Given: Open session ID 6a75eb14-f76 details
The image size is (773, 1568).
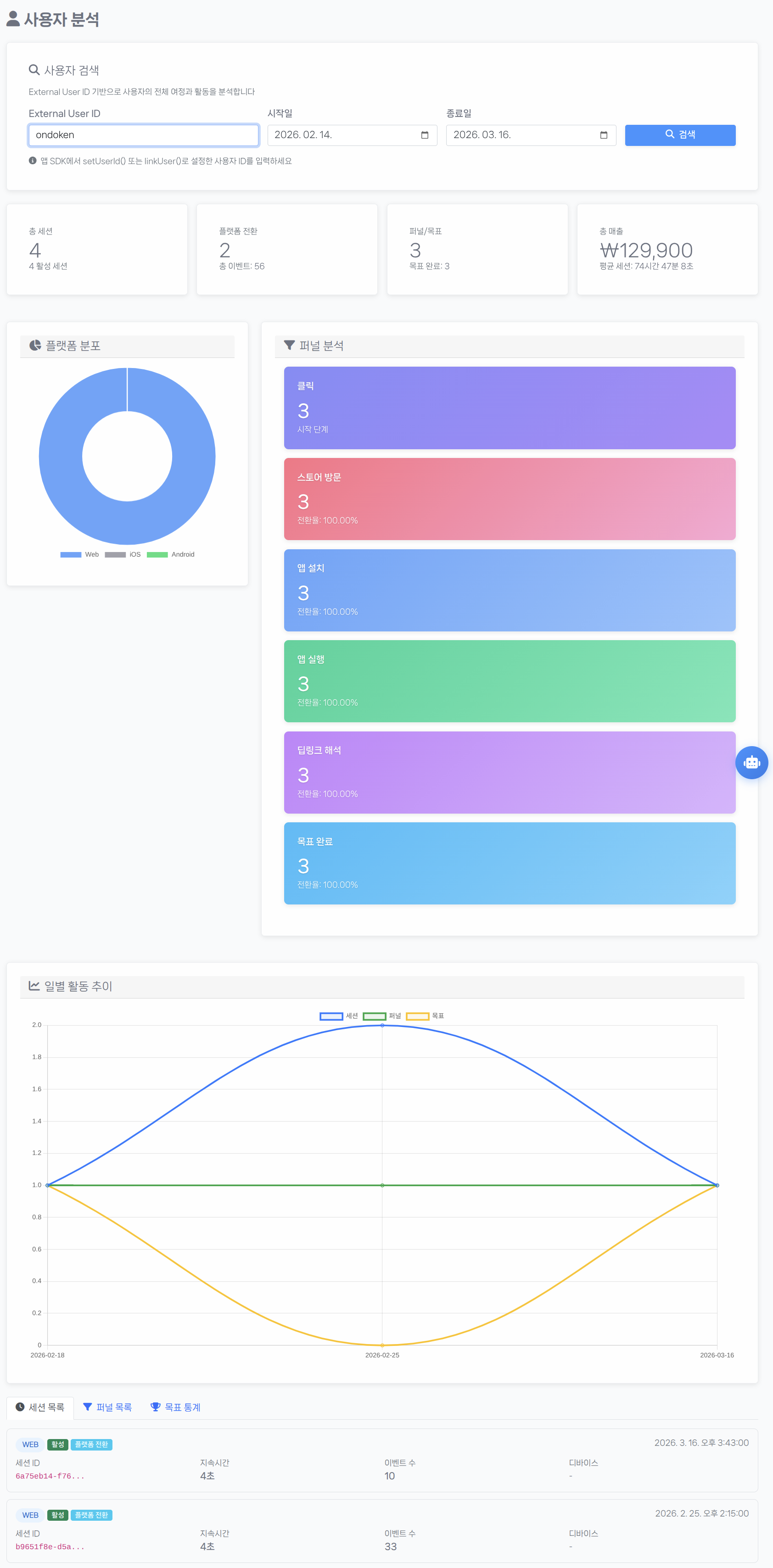Looking at the screenshot, I should pos(50,1476).
